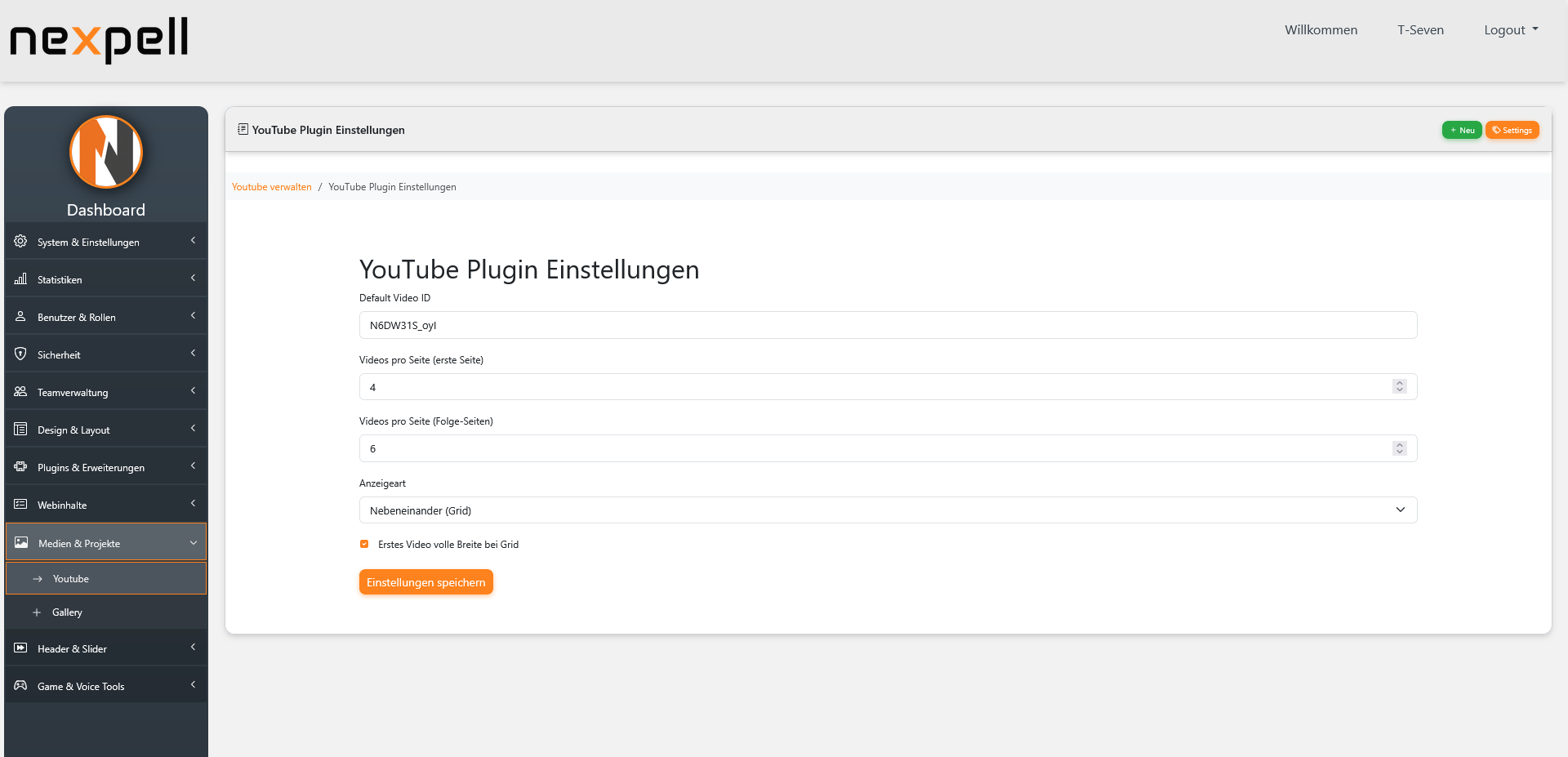Expand the Logout dropdown menu
This screenshot has height=757, width=1568.
pos(1510,29)
